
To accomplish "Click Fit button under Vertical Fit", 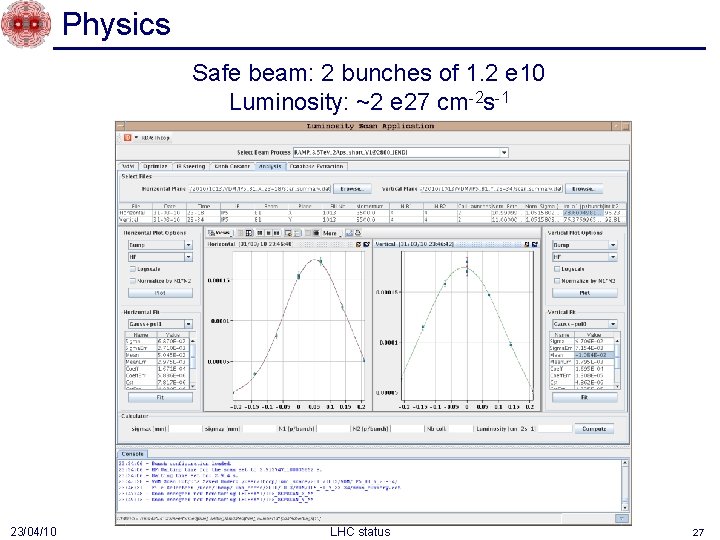I will coord(585,398).
